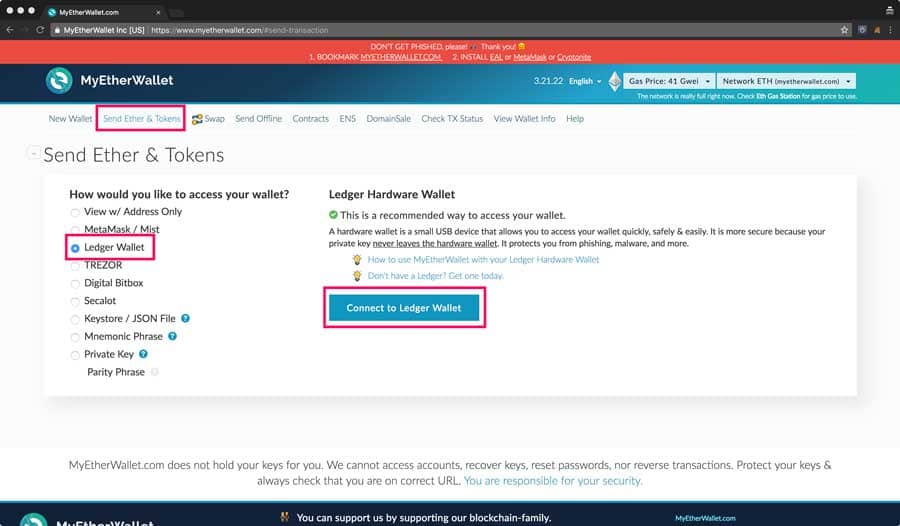Screen dimensions: 900x526
Task: Click the MyEtherWallet logo icon
Action: pyautogui.click(x=59, y=80)
